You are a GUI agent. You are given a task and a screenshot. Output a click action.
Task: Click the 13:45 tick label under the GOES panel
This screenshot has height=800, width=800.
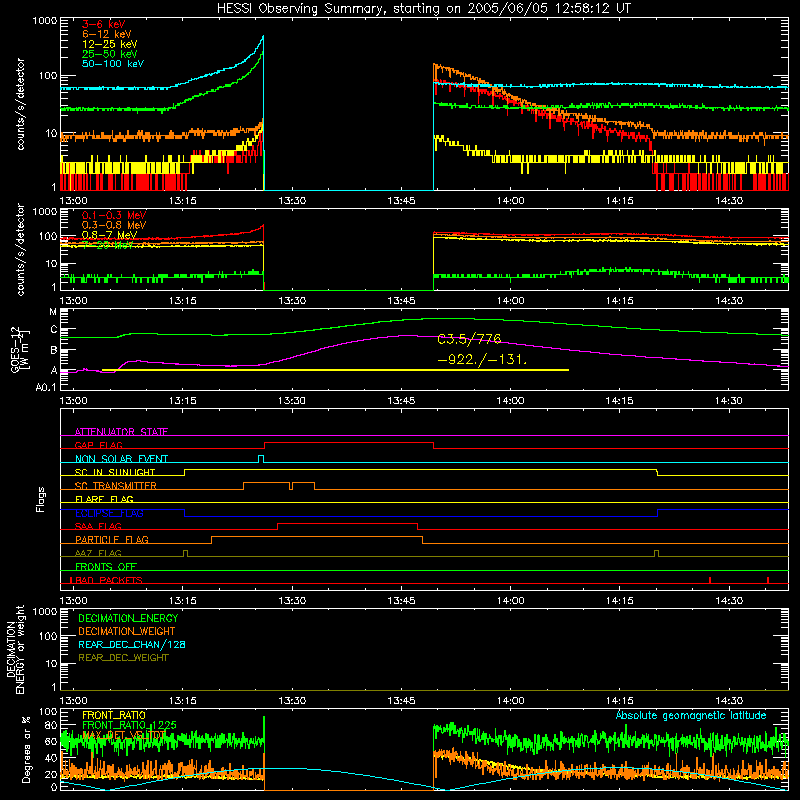401,401
